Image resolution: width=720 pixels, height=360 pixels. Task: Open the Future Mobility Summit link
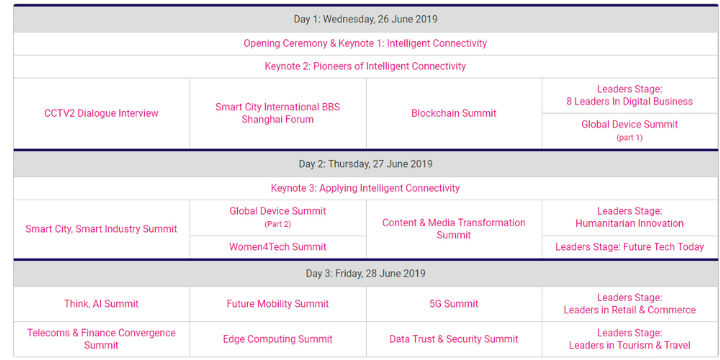click(278, 304)
